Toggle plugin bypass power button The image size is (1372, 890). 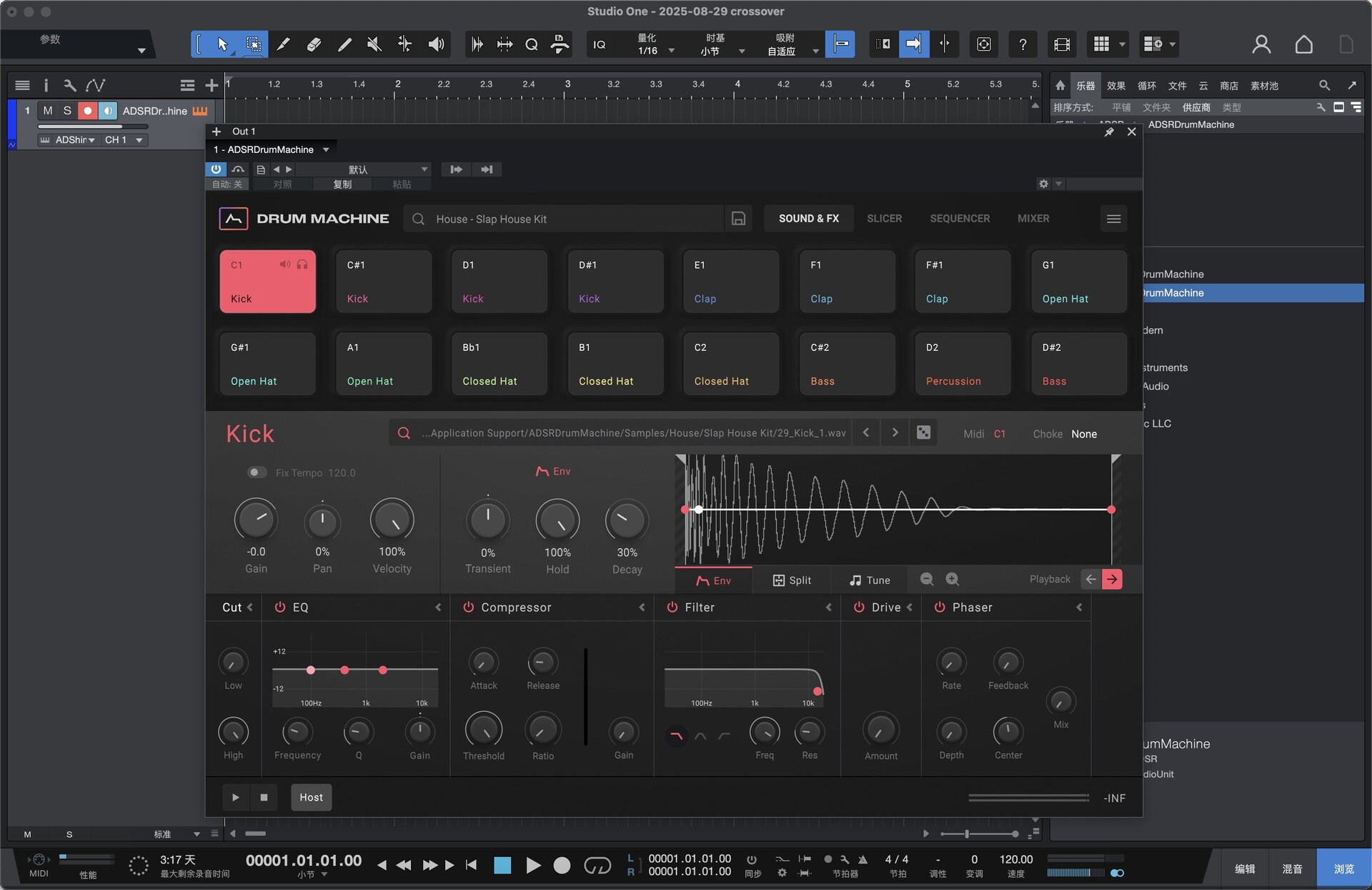coord(216,169)
